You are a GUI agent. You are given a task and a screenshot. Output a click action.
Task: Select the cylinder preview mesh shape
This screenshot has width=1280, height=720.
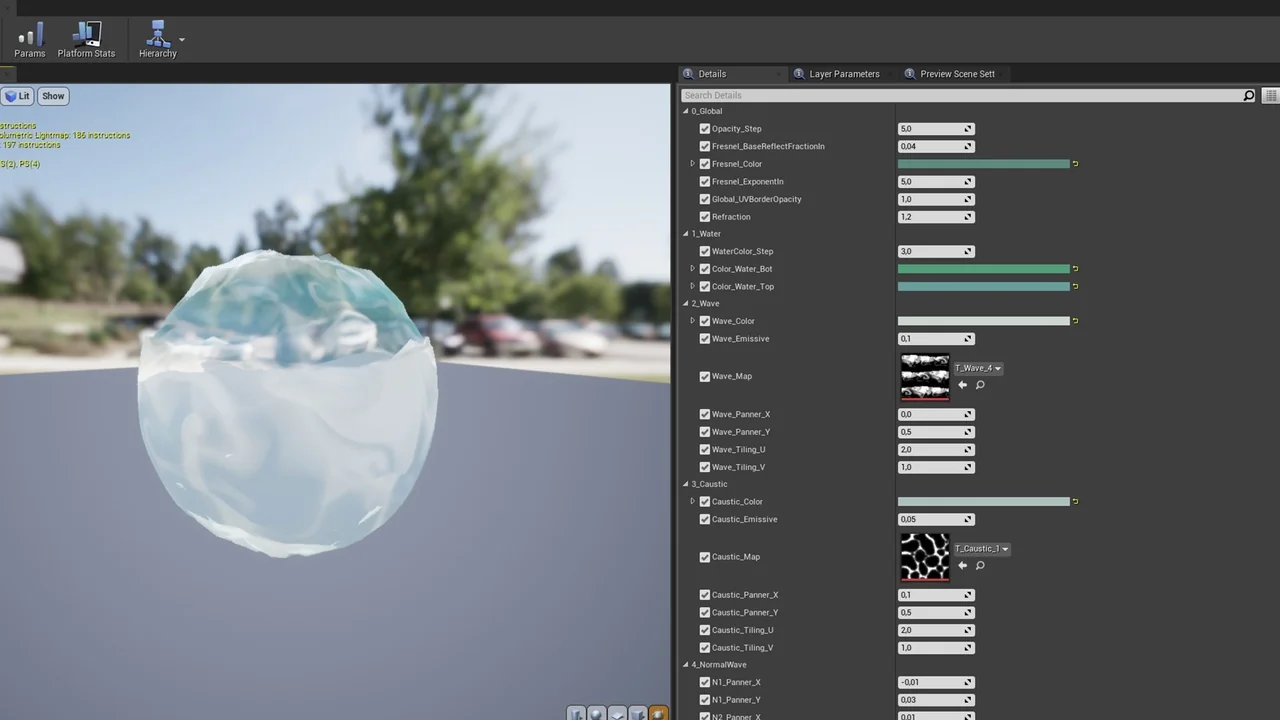(577, 714)
